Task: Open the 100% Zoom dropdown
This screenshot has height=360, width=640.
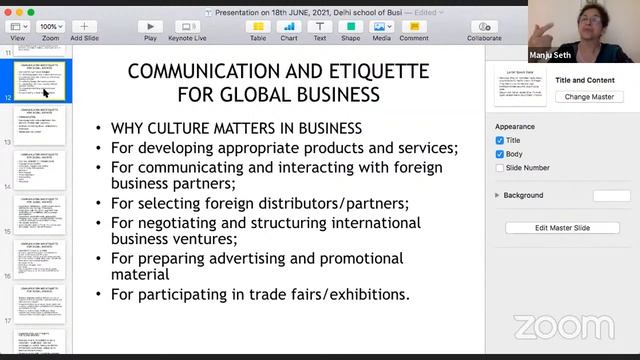Action: [50, 27]
